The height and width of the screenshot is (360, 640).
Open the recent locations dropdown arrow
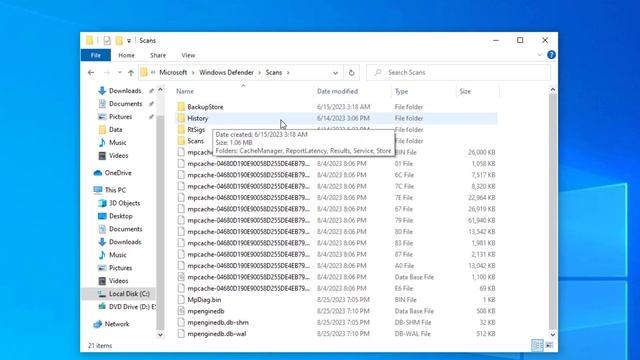point(120,73)
